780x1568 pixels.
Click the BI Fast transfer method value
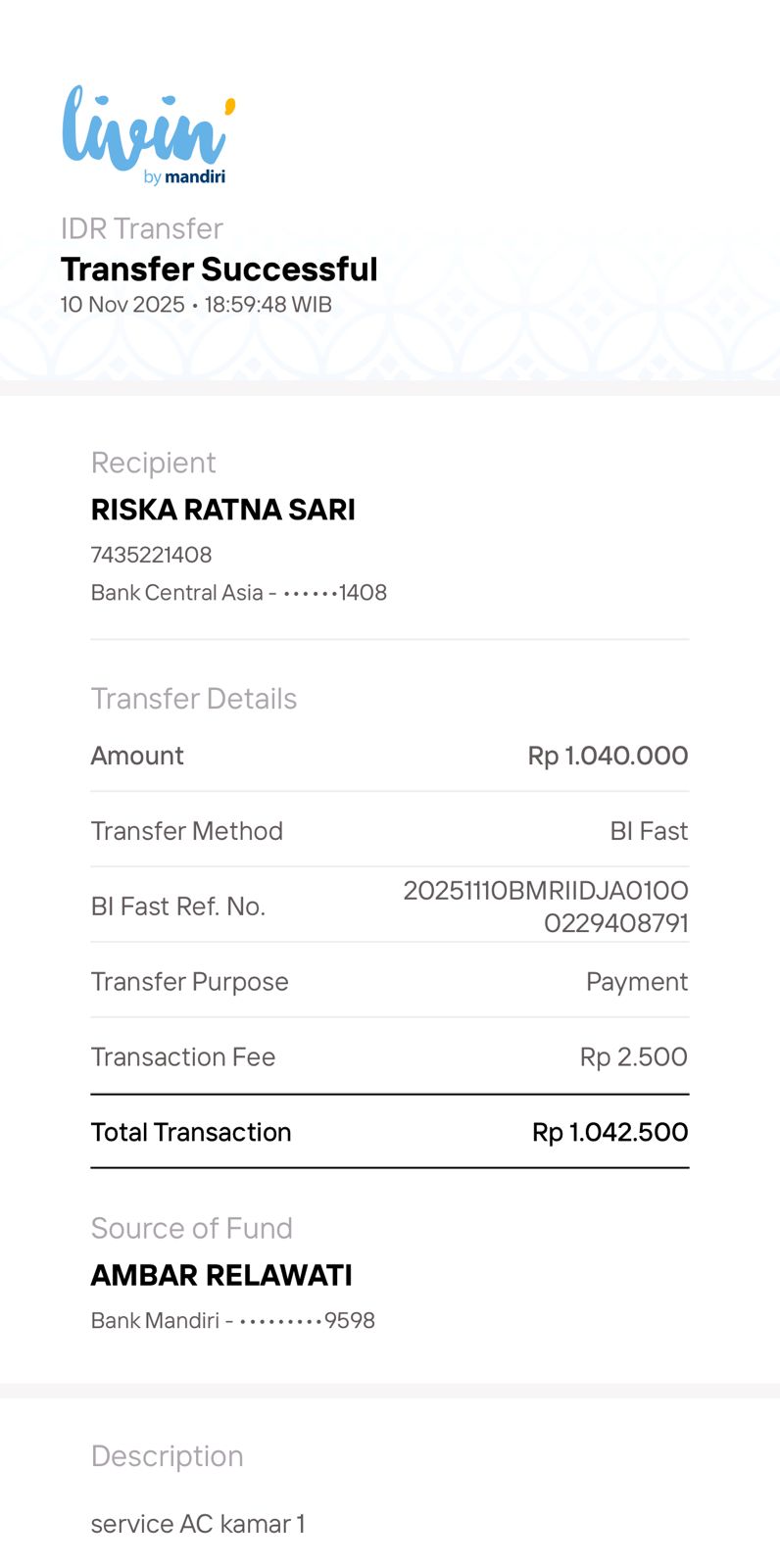649,831
